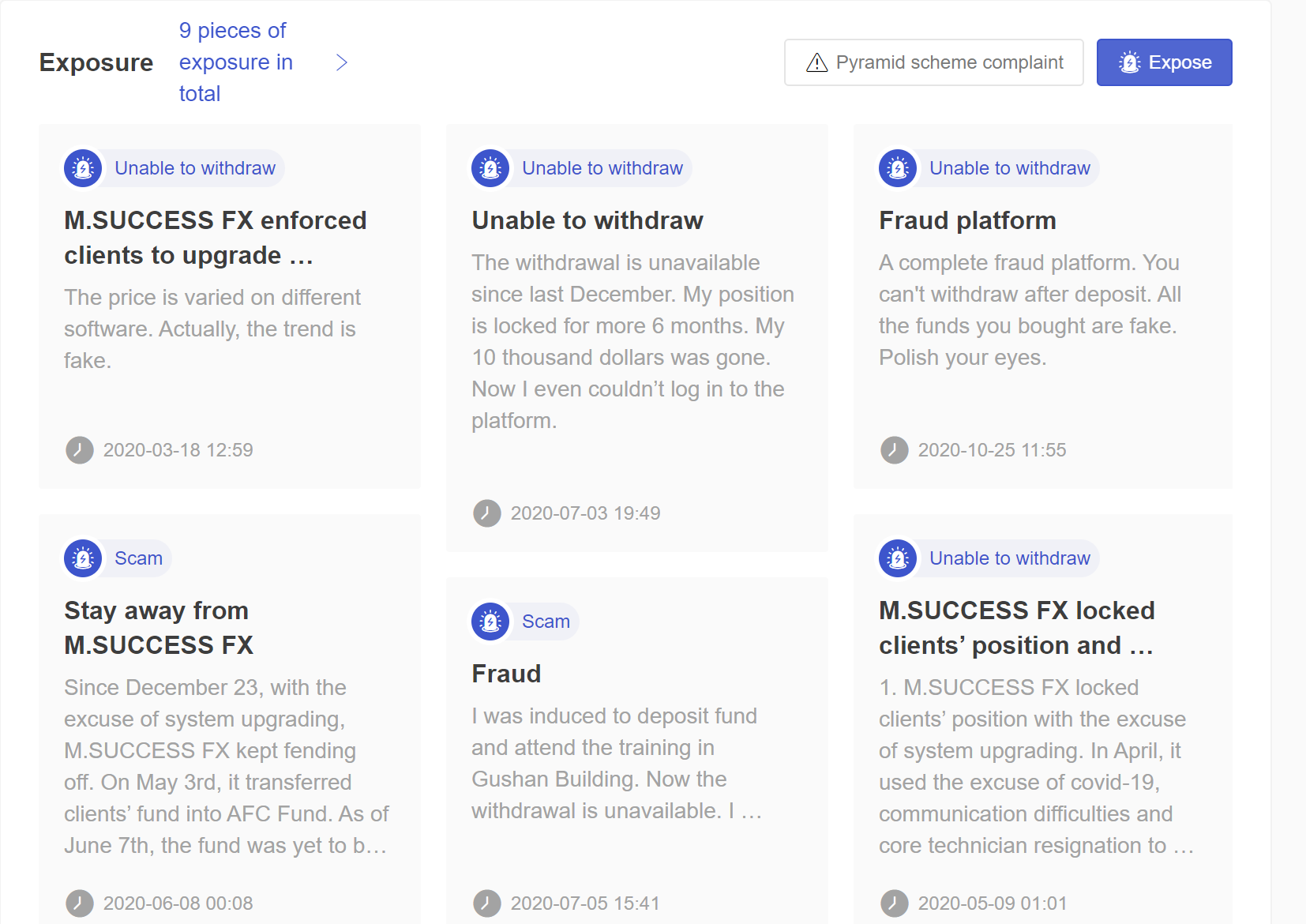Click siren icon on 'Stay away from' card
Screen dimensions: 1306x924
(x=83, y=558)
